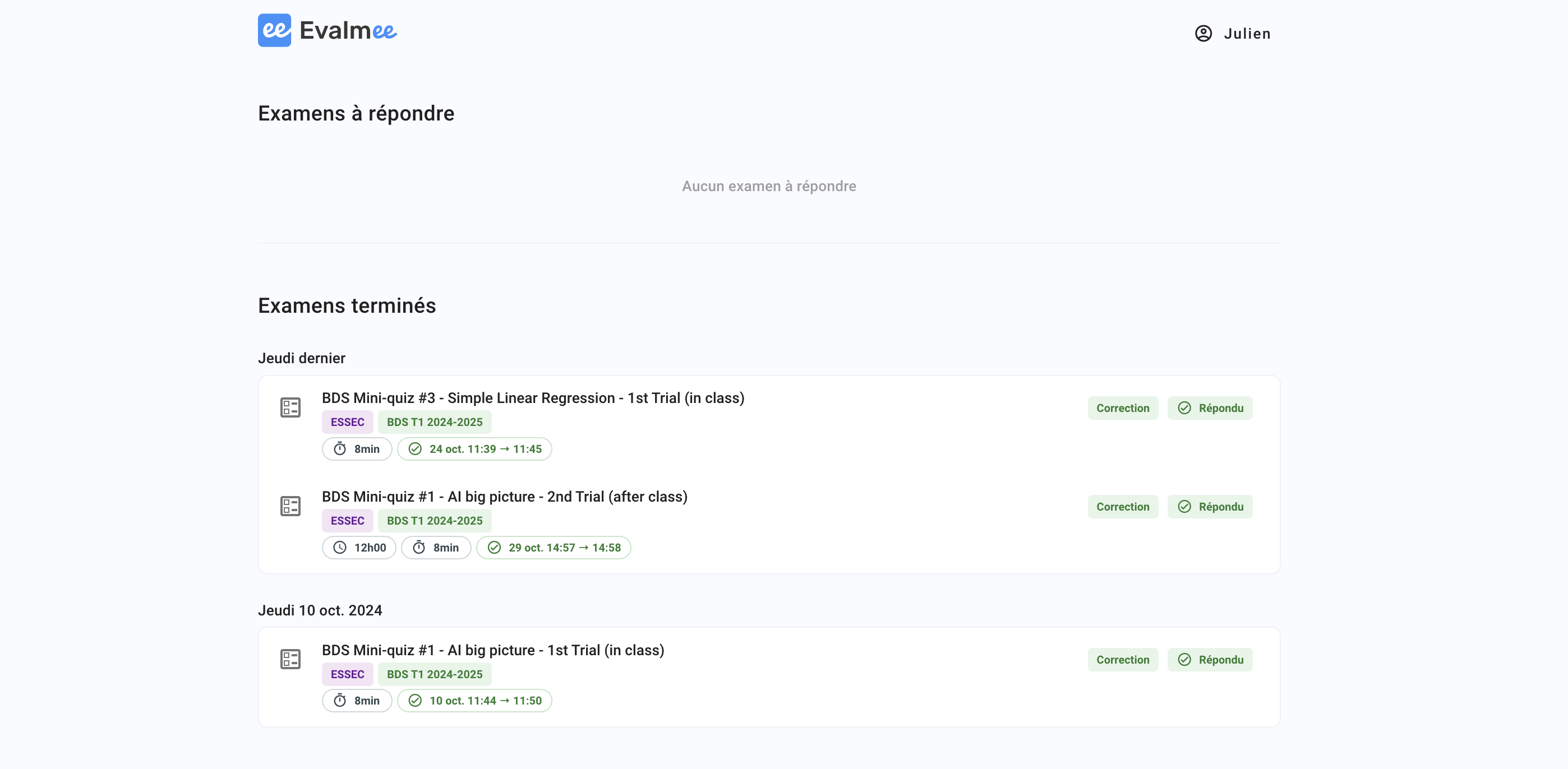Open BDS Mini-quiz #1 1st Trial title
The height and width of the screenshot is (769, 1568).
[x=492, y=650]
